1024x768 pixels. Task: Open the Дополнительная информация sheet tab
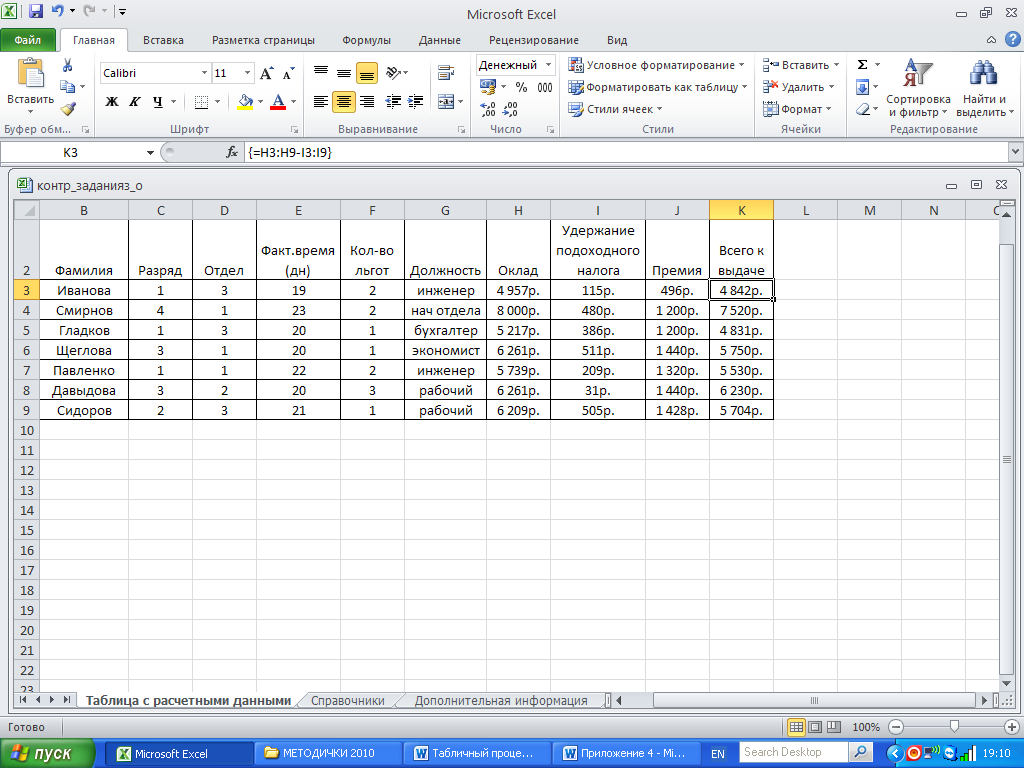click(501, 701)
